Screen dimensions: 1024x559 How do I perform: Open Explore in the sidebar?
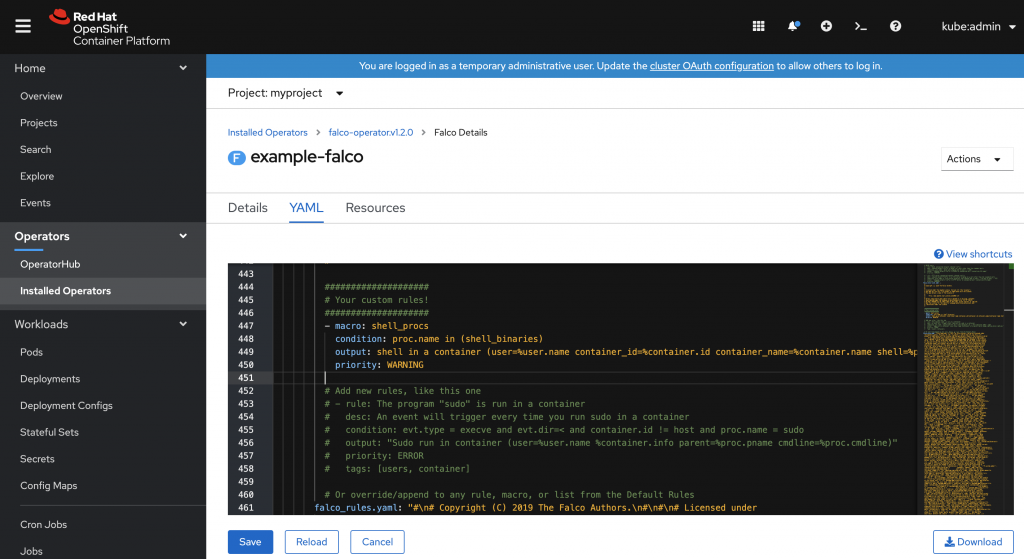(x=37, y=176)
